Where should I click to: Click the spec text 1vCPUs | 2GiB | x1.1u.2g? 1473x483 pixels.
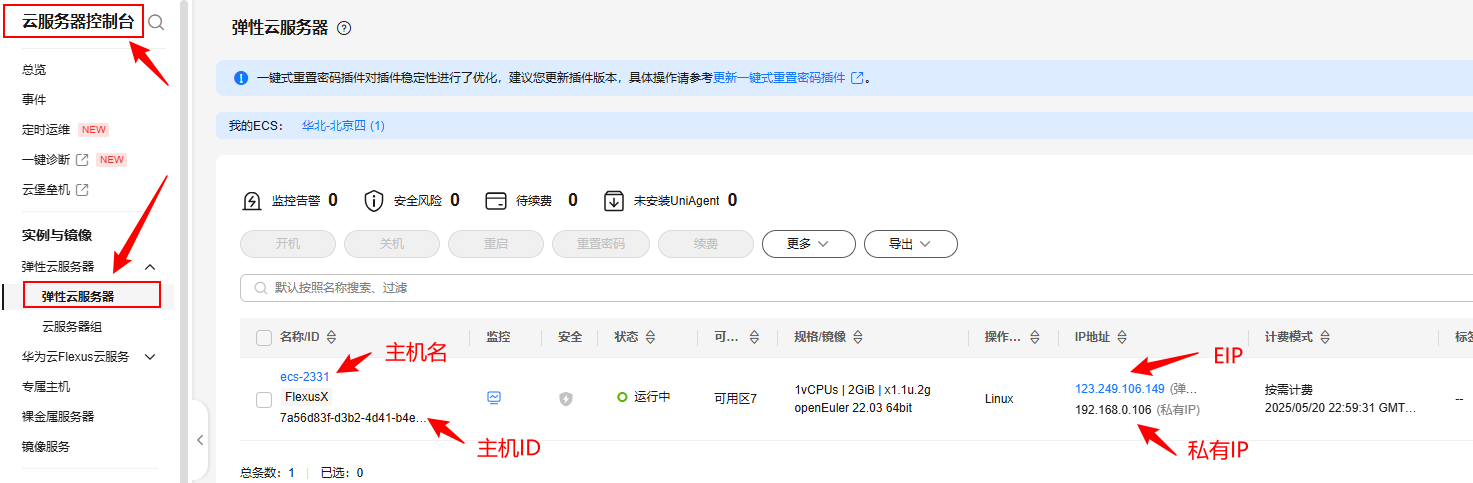pyautogui.click(x=862, y=389)
